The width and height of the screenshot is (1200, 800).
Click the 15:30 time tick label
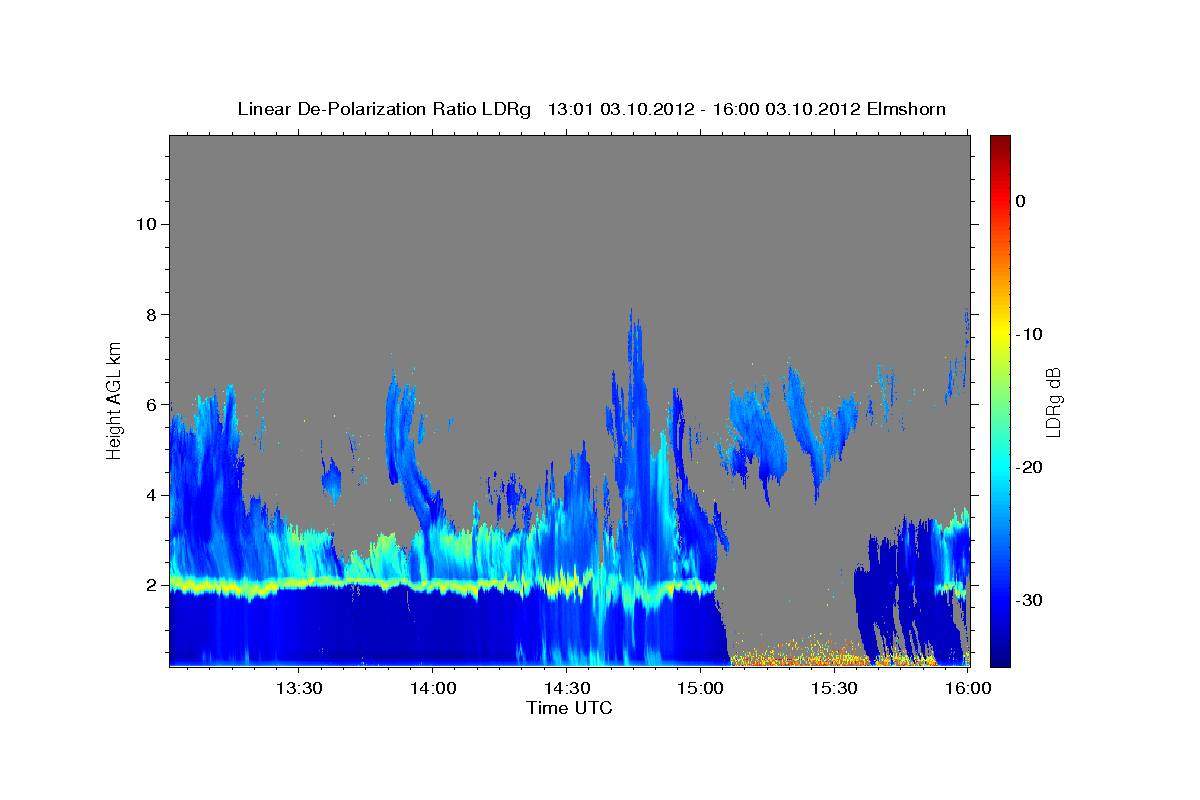[x=834, y=688]
